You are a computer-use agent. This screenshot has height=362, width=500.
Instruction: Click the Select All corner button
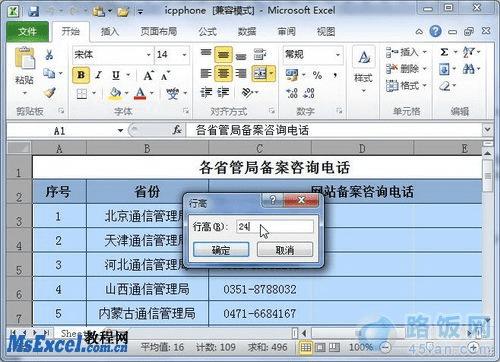(x=19, y=148)
